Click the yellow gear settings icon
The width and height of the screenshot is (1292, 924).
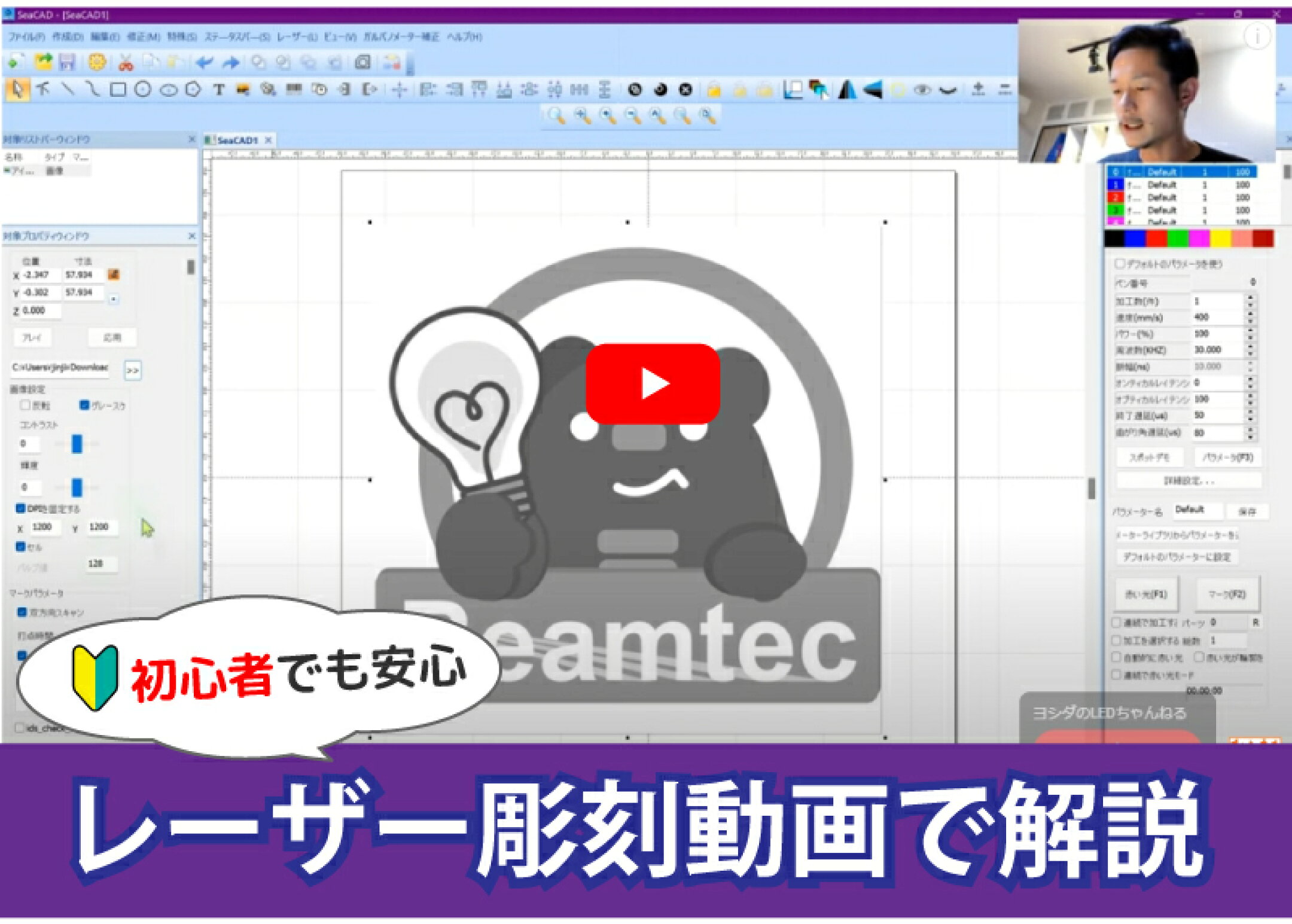click(x=96, y=62)
